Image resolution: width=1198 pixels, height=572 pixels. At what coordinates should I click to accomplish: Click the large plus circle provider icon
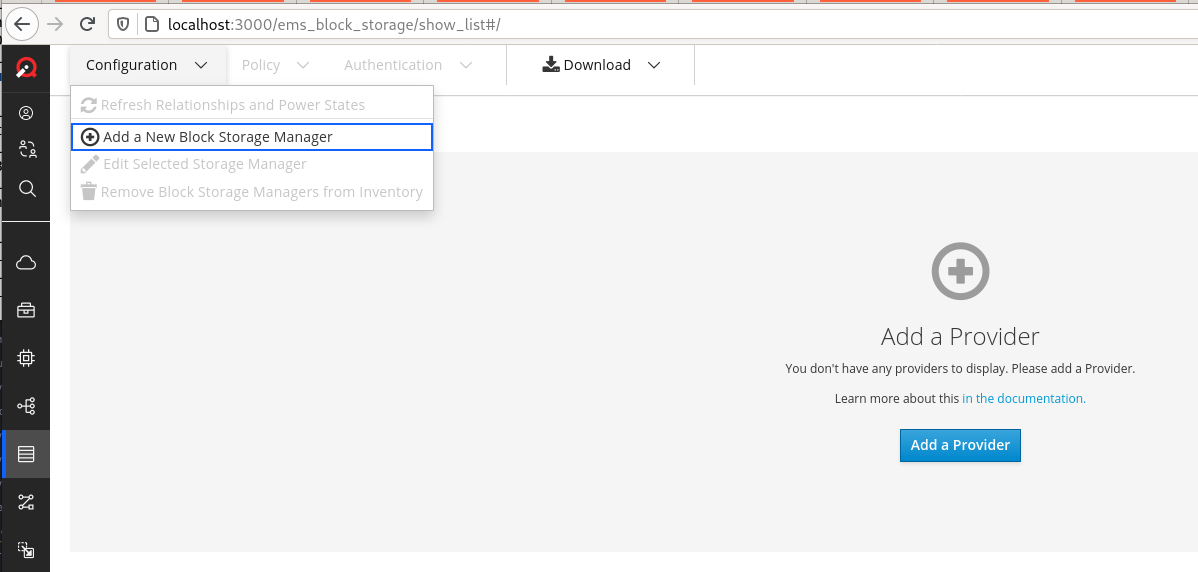(x=960, y=271)
